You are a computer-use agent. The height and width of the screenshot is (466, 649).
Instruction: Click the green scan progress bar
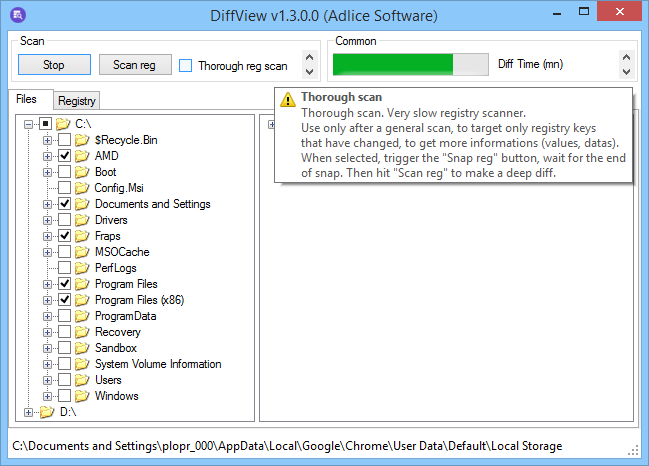click(411, 65)
